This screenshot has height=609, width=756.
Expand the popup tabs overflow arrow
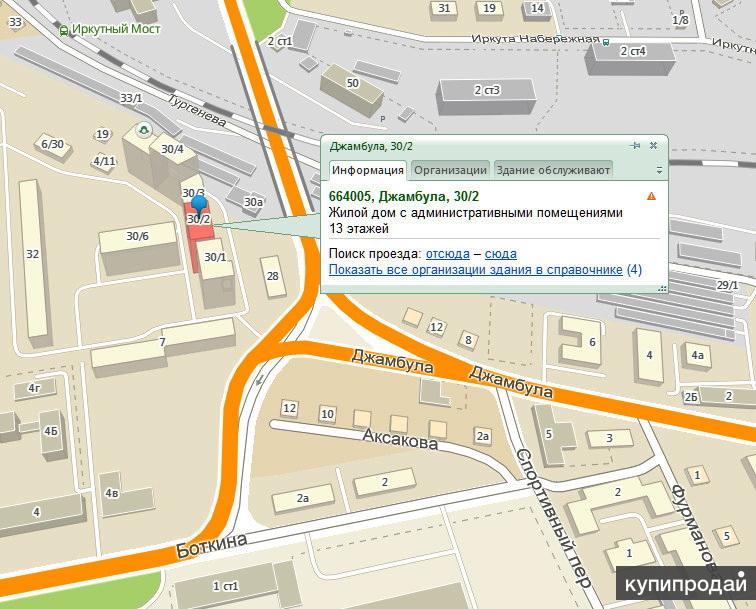click(659, 171)
